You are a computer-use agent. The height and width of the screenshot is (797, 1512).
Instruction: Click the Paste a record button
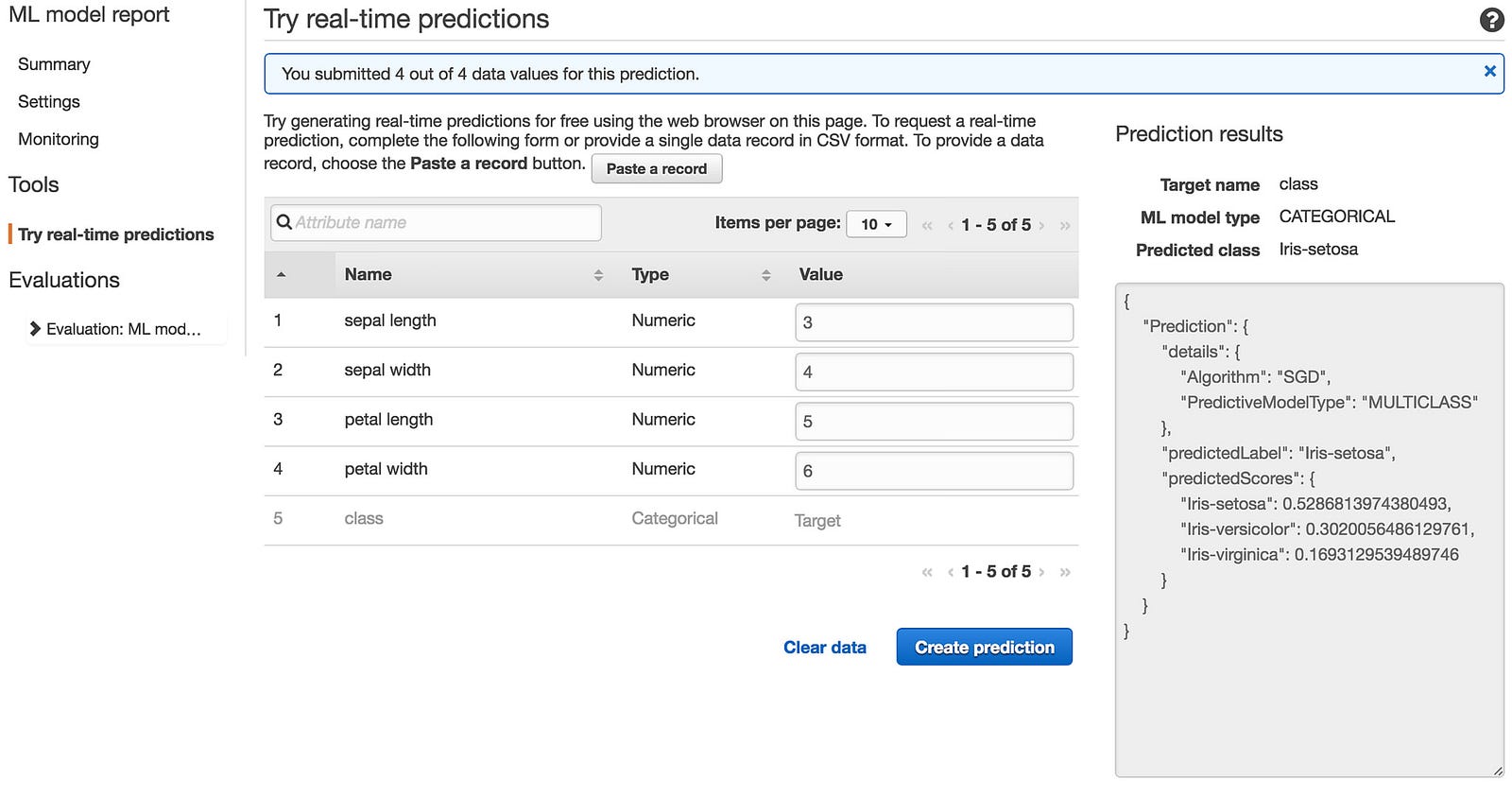[x=656, y=169]
